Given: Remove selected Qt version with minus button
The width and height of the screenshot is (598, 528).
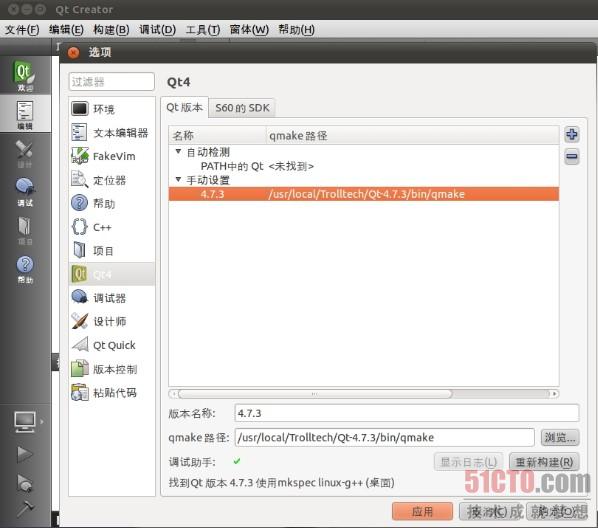Looking at the screenshot, I should (572, 156).
